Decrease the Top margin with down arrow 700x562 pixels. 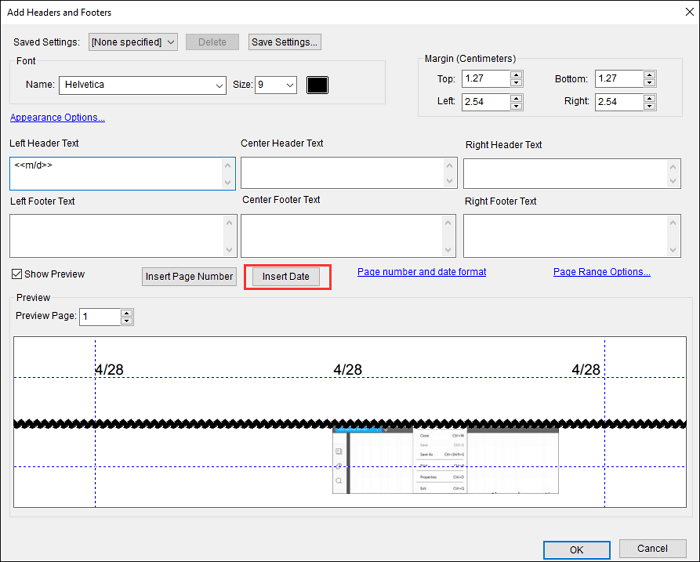click(516, 83)
